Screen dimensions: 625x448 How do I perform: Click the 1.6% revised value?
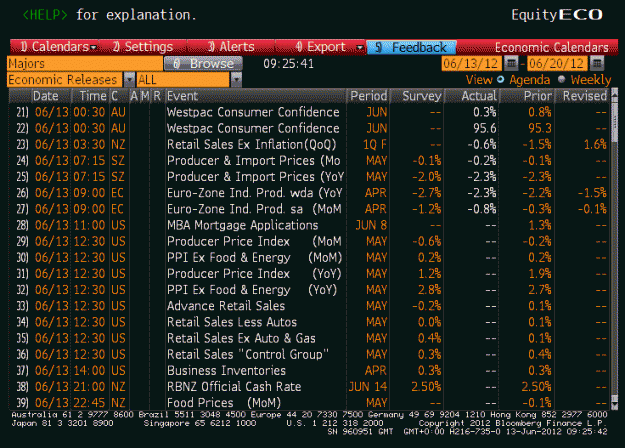[x=595, y=144]
